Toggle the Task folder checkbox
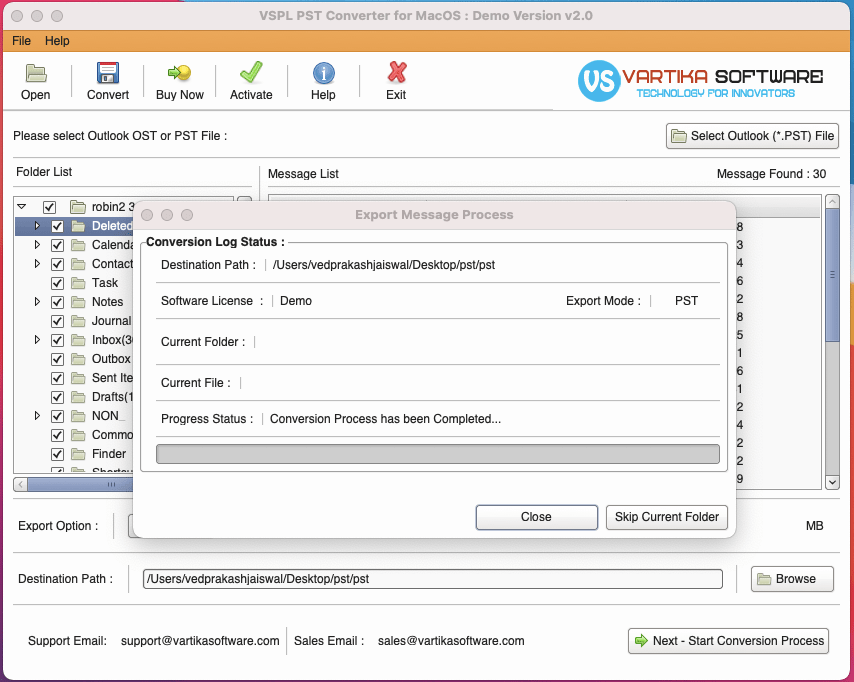 [57, 284]
